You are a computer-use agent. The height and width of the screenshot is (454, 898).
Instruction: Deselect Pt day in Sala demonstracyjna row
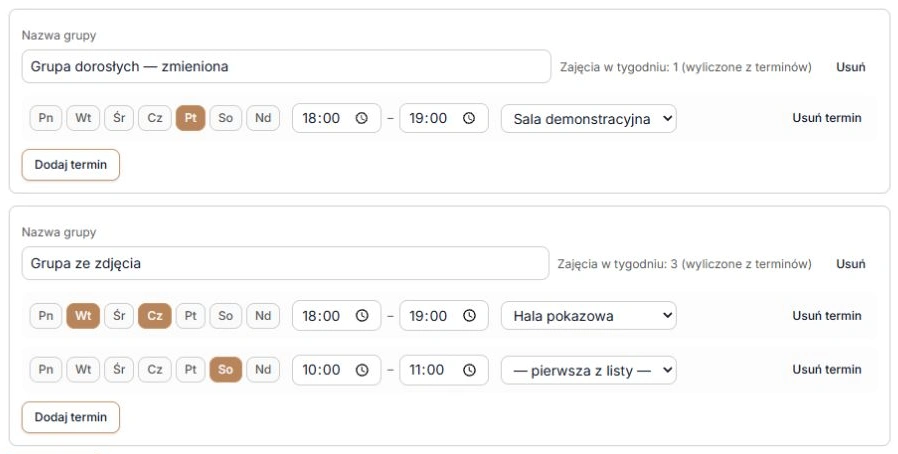[x=191, y=118]
